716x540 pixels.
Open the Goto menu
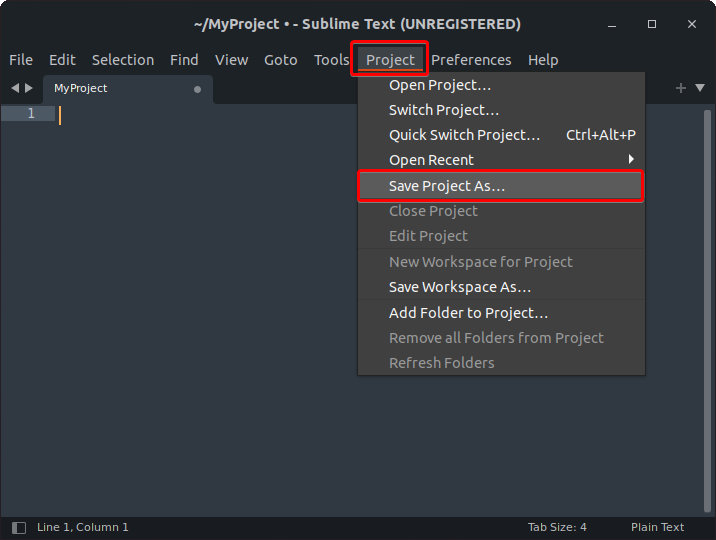(280, 60)
